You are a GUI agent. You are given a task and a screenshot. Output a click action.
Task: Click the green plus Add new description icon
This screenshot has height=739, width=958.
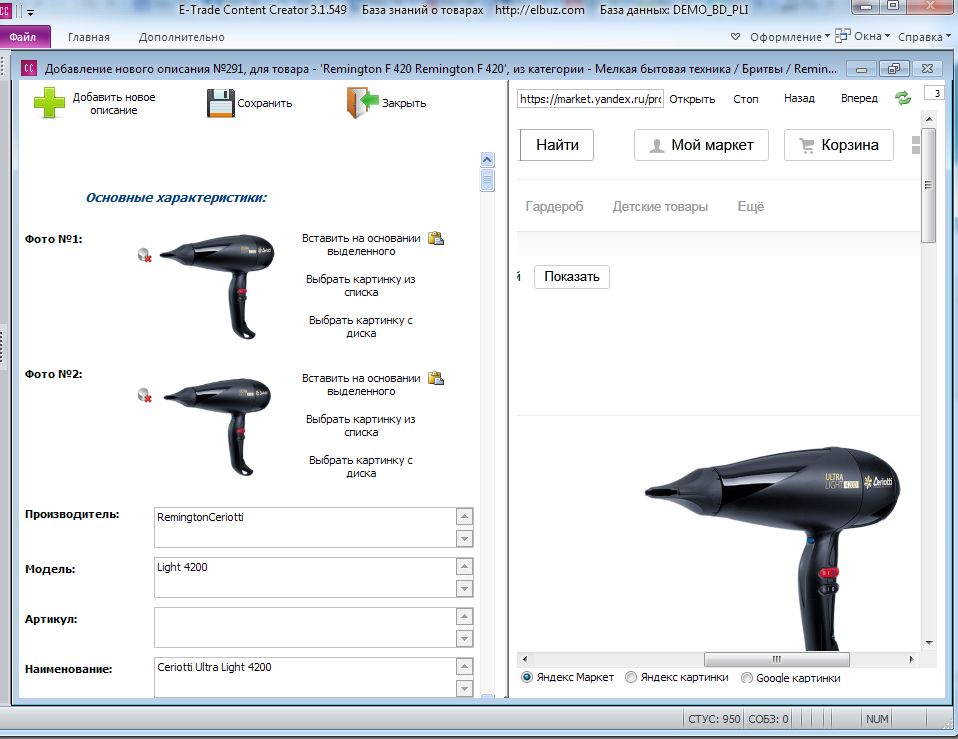click(x=49, y=103)
